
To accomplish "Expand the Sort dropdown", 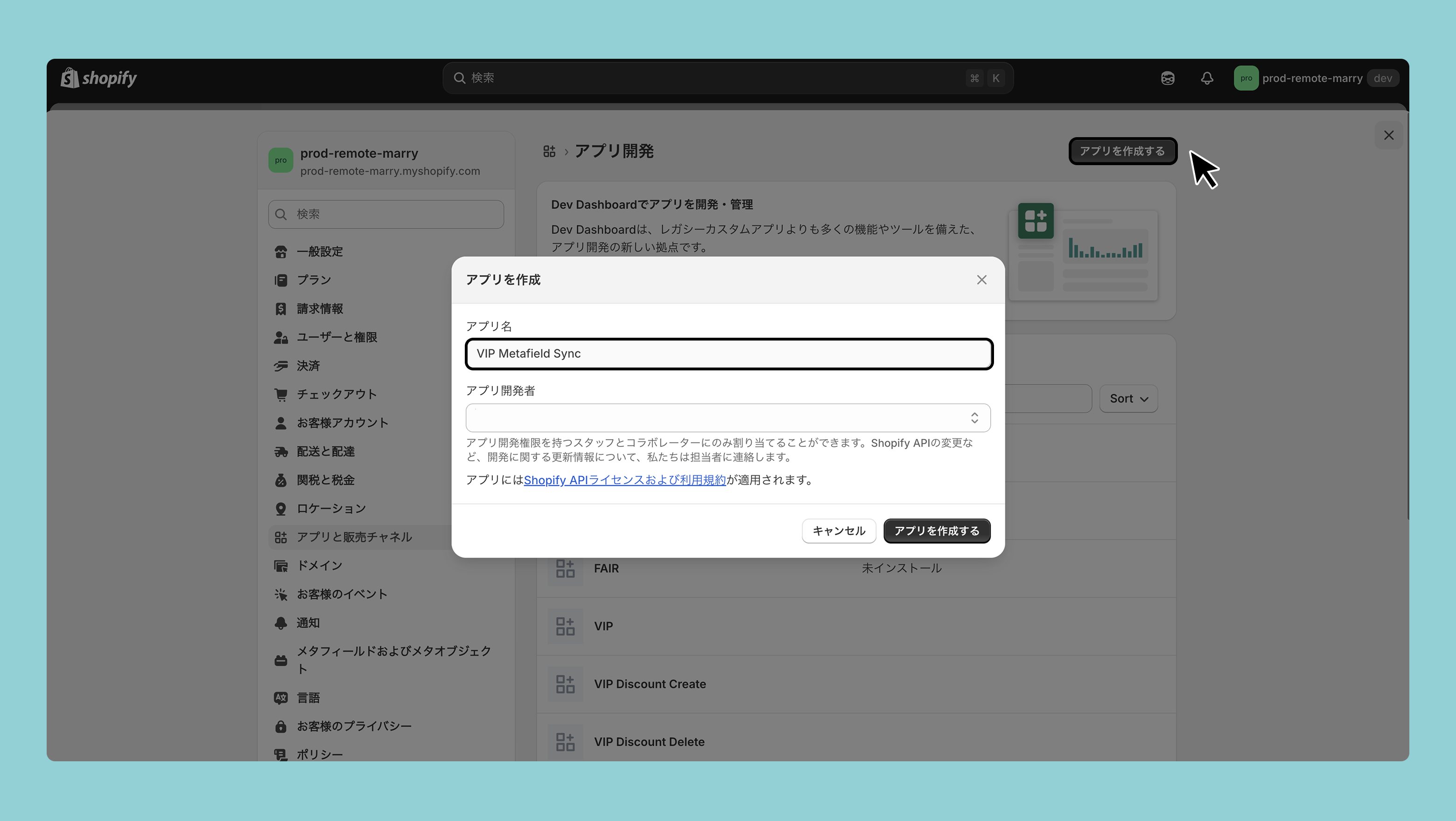I will click(1128, 399).
